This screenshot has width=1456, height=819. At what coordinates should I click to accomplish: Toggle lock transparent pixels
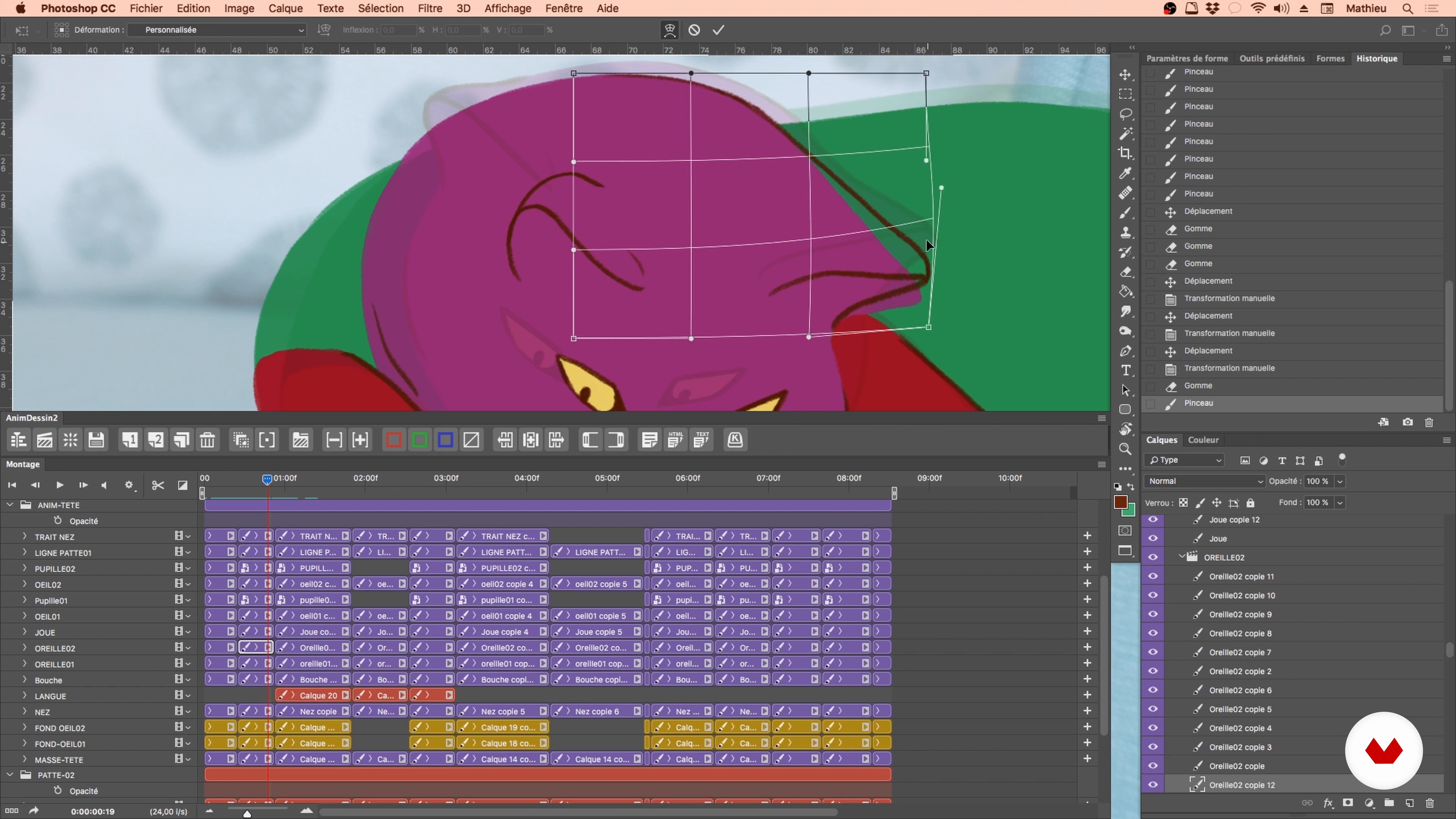[1183, 502]
